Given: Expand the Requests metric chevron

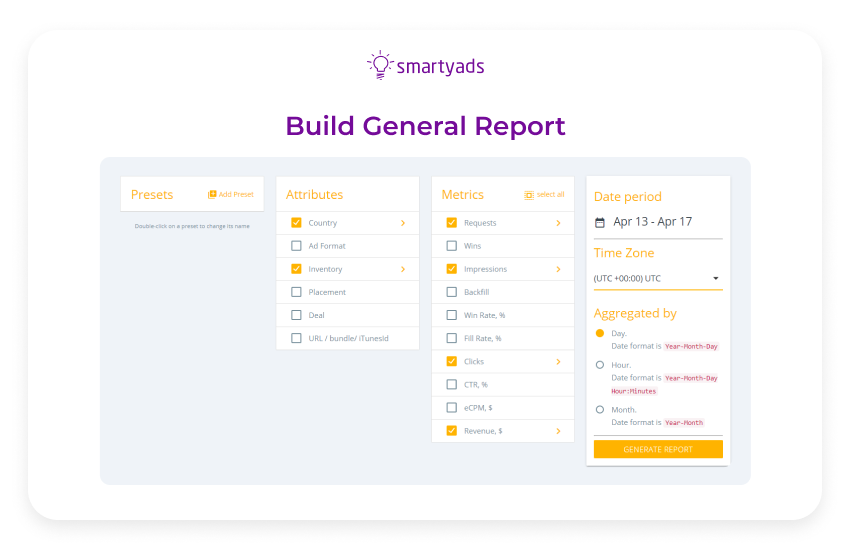Looking at the screenshot, I should (558, 223).
